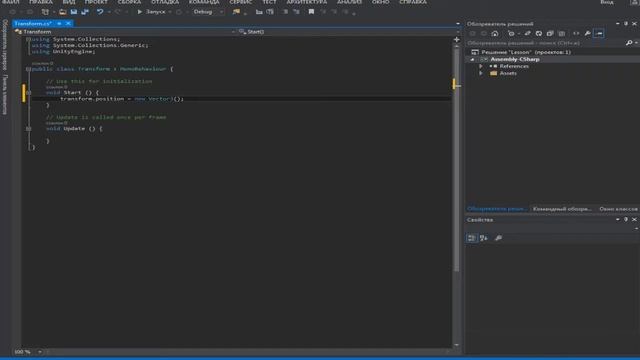This screenshot has height=360, width=640.
Task: Click the uncomment lines toolbar icon
Action: click(296, 12)
